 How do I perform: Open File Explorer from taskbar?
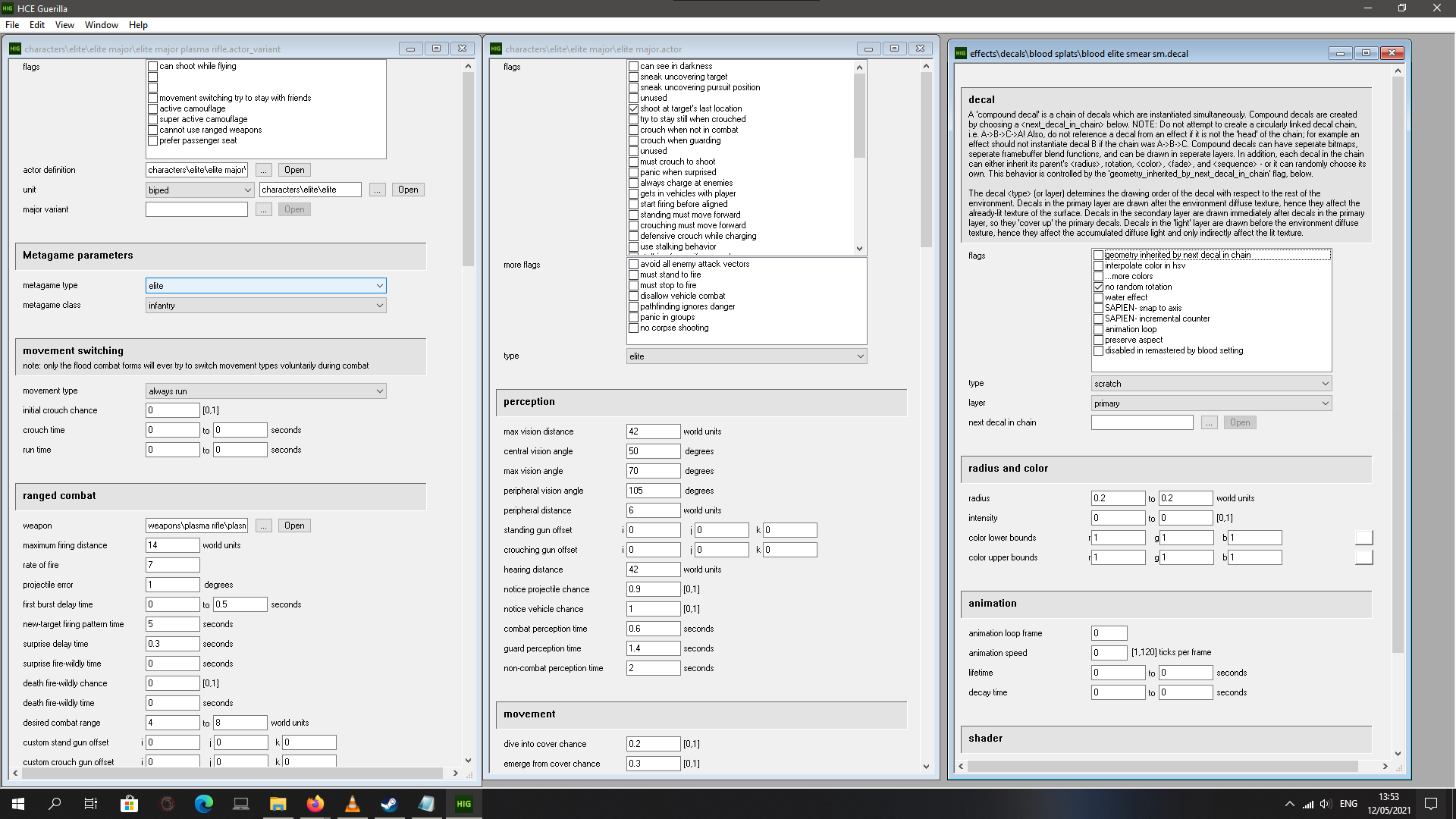(278, 804)
